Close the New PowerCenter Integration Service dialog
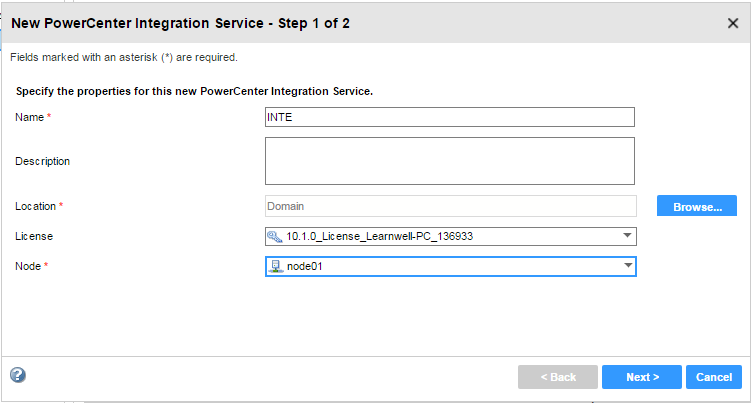Image resolution: width=751 pixels, height=403 pixels. [x=733, y=22]
